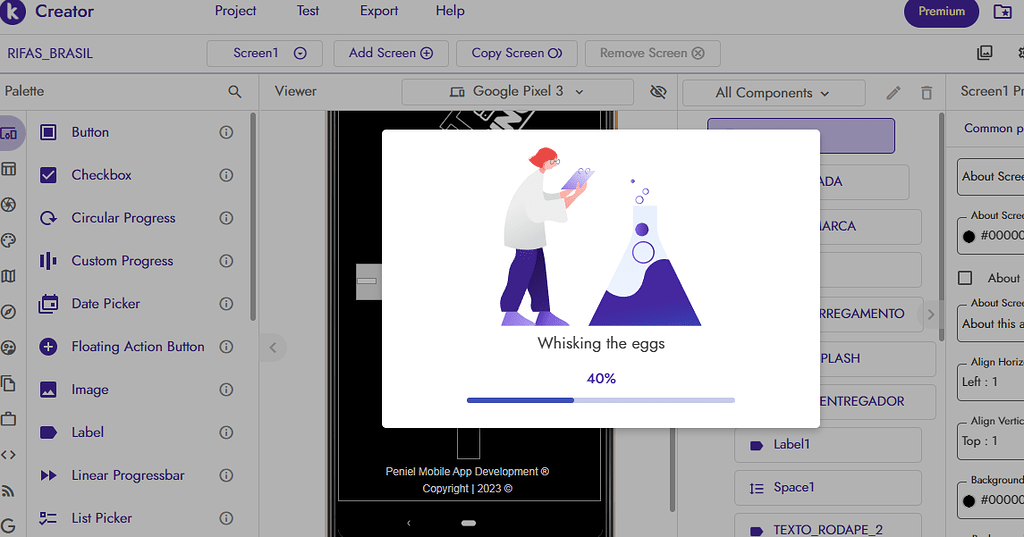This screenshot has width=1024, height=537.
Task: Click the Copy Screen button
Action: [517, 54]
